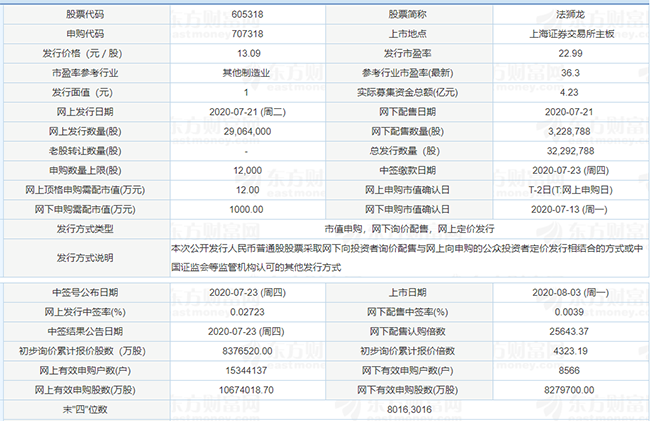The image size is (650, 421).
Task: Click payment date 2020-07-23 (周四) for 中签缴款日期
Action: 570,170
